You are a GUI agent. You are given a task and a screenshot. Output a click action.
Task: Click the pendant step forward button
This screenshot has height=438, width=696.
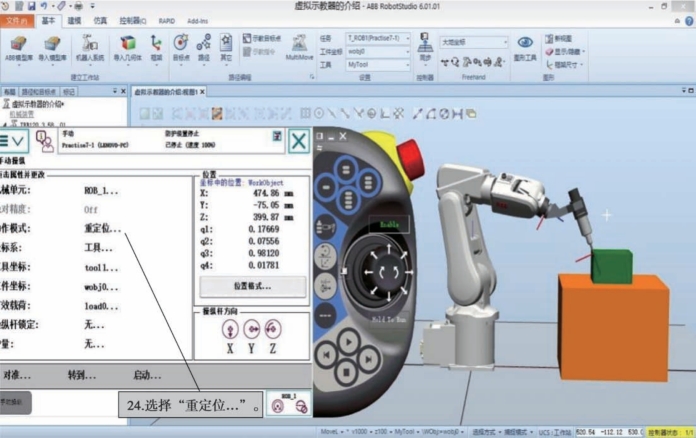[368, 359]
